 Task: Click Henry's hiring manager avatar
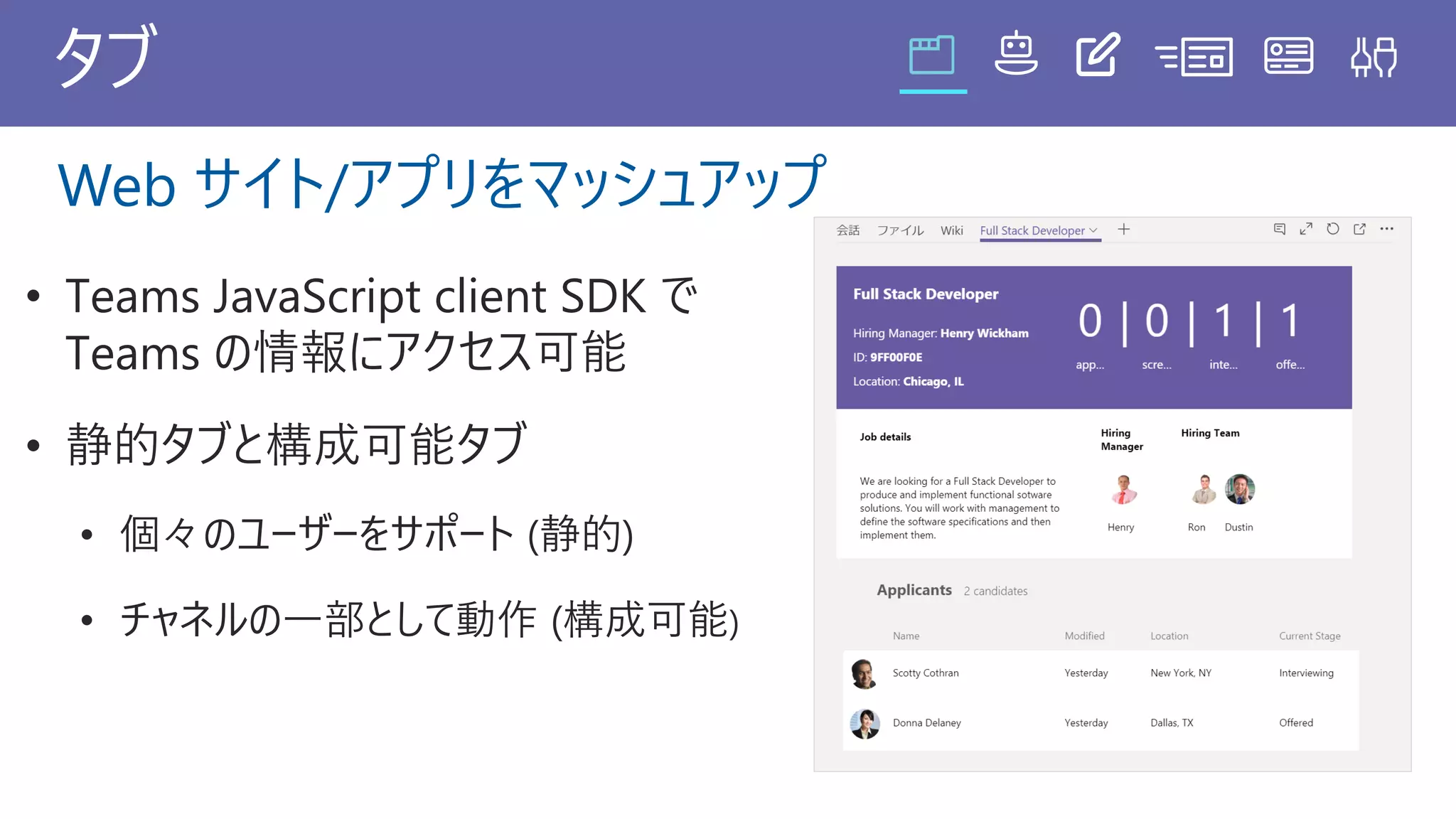pyautogui.click(x=1123, y=489)
